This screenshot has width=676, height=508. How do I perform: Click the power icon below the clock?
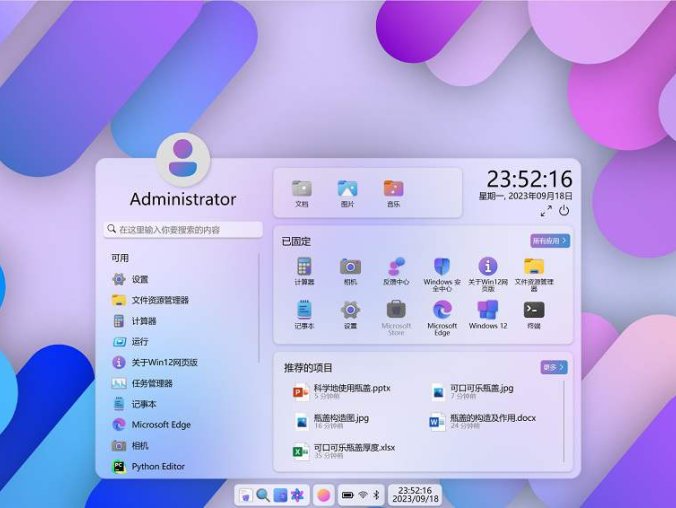[x=564, y=211]
